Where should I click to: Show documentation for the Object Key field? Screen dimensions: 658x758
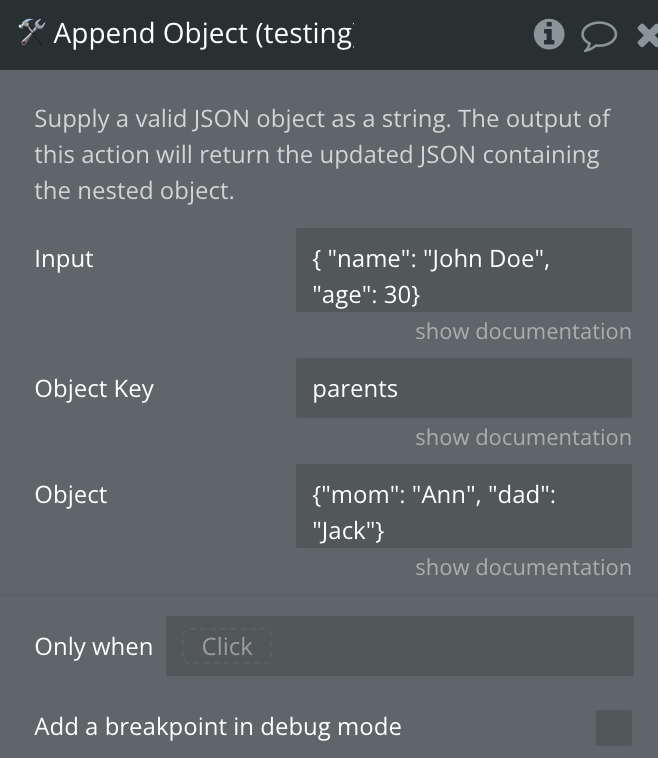point(523,437)
